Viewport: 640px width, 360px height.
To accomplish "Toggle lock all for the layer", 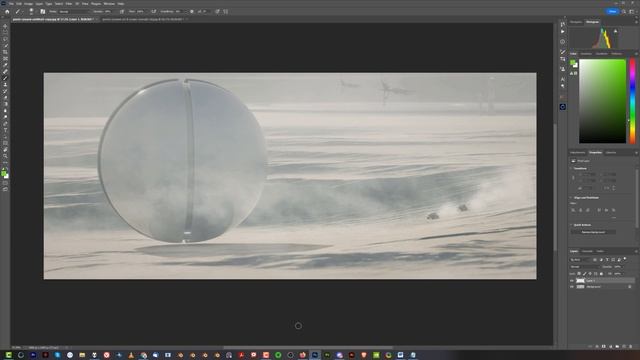I will (601, 274).
